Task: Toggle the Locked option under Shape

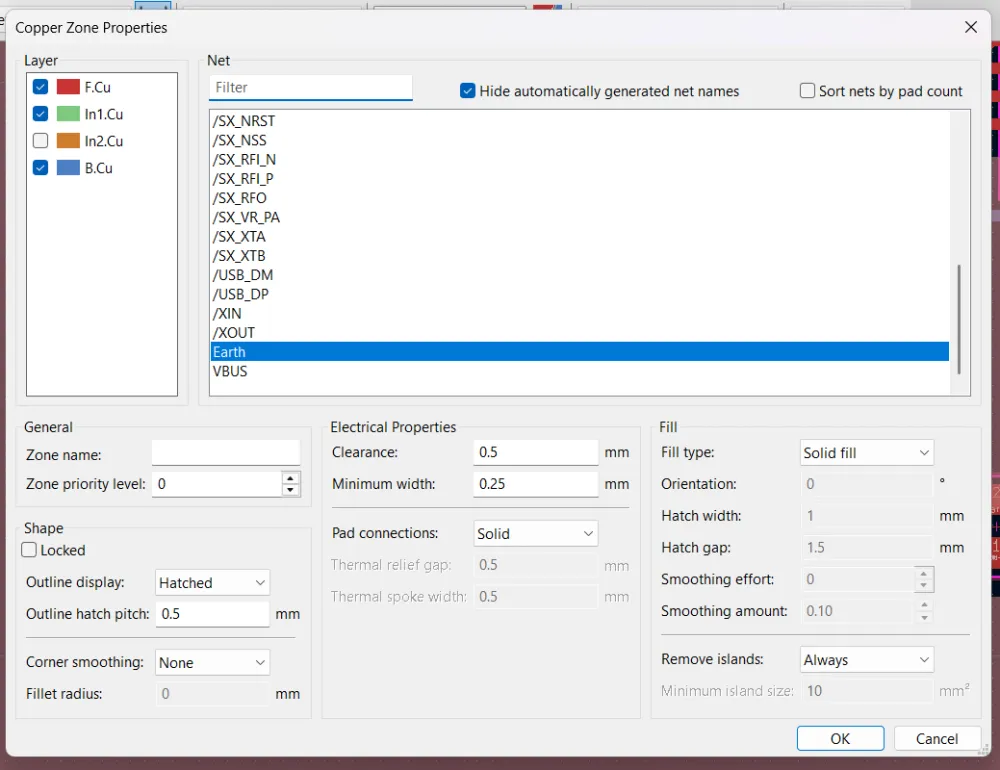Action: pos(31,550)
